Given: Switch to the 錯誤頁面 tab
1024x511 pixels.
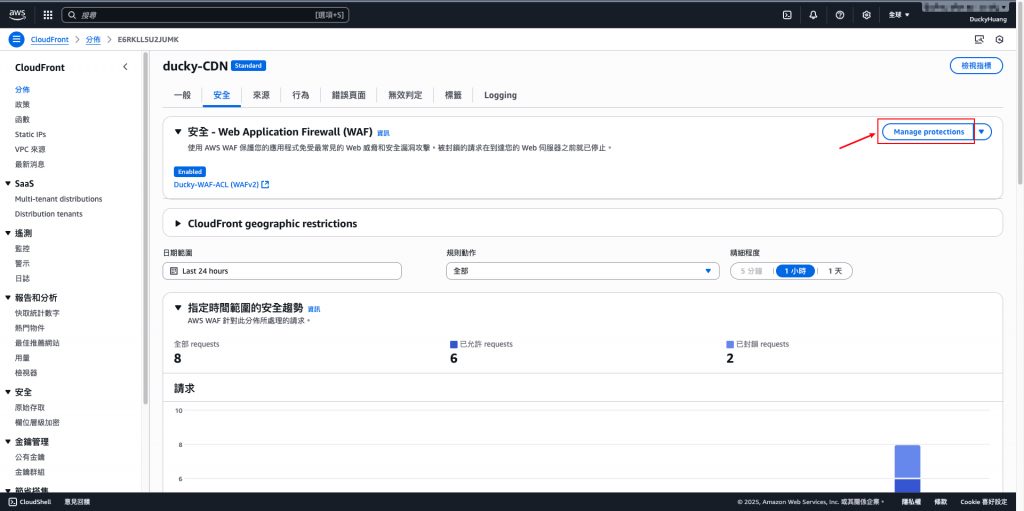Looking at the screenshot, I should coord(349,95).
